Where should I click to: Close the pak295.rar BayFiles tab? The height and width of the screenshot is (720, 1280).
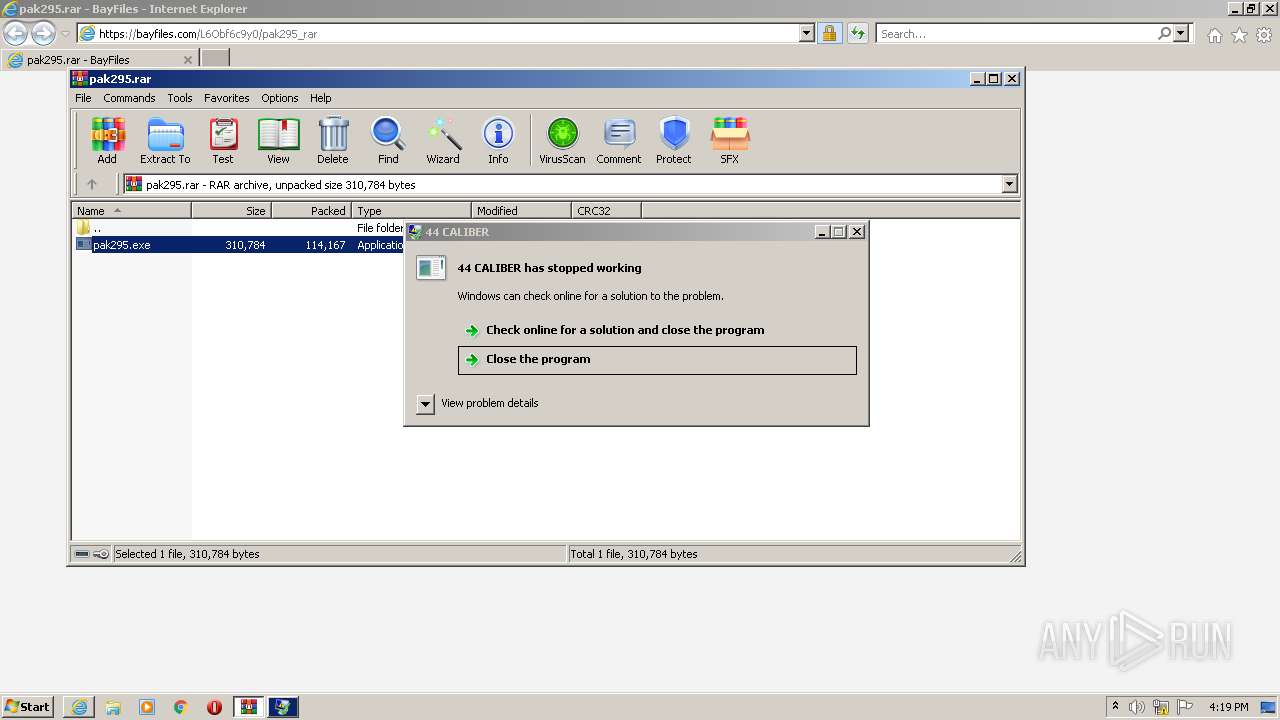click(187, 60)
